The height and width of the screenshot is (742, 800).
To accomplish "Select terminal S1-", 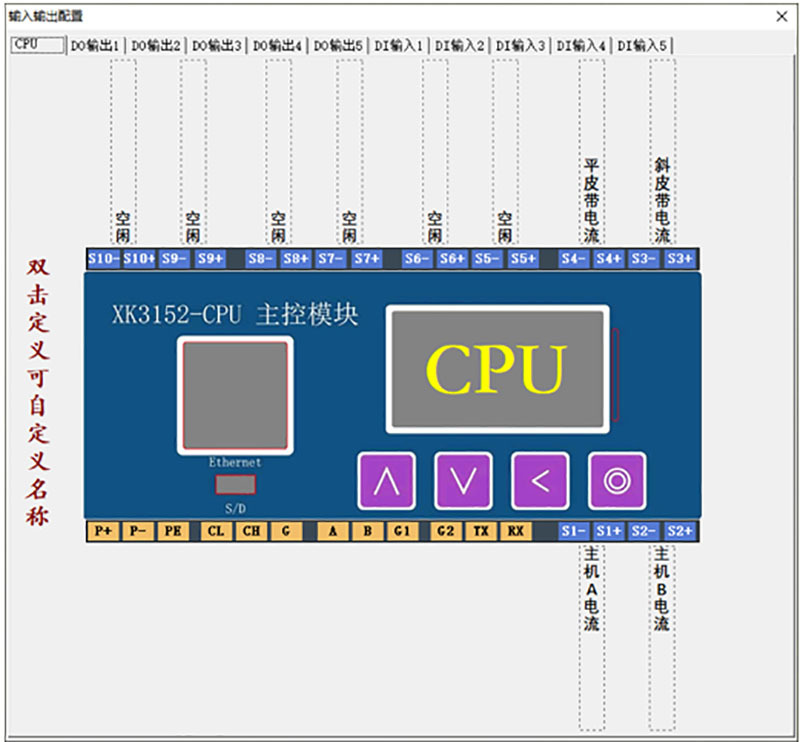I will (574, 531).
